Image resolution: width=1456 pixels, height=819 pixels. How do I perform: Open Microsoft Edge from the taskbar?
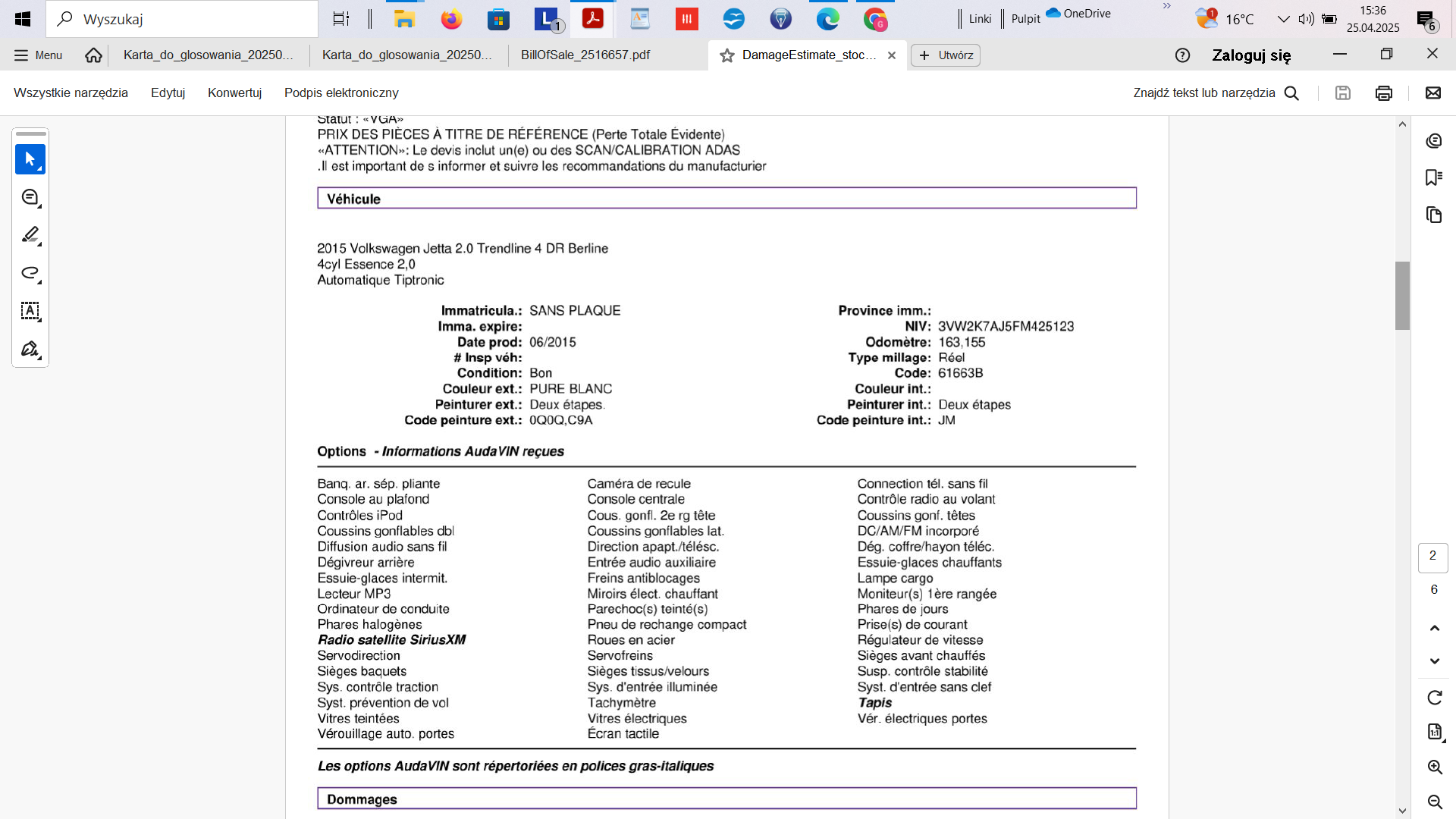(827, 19)
